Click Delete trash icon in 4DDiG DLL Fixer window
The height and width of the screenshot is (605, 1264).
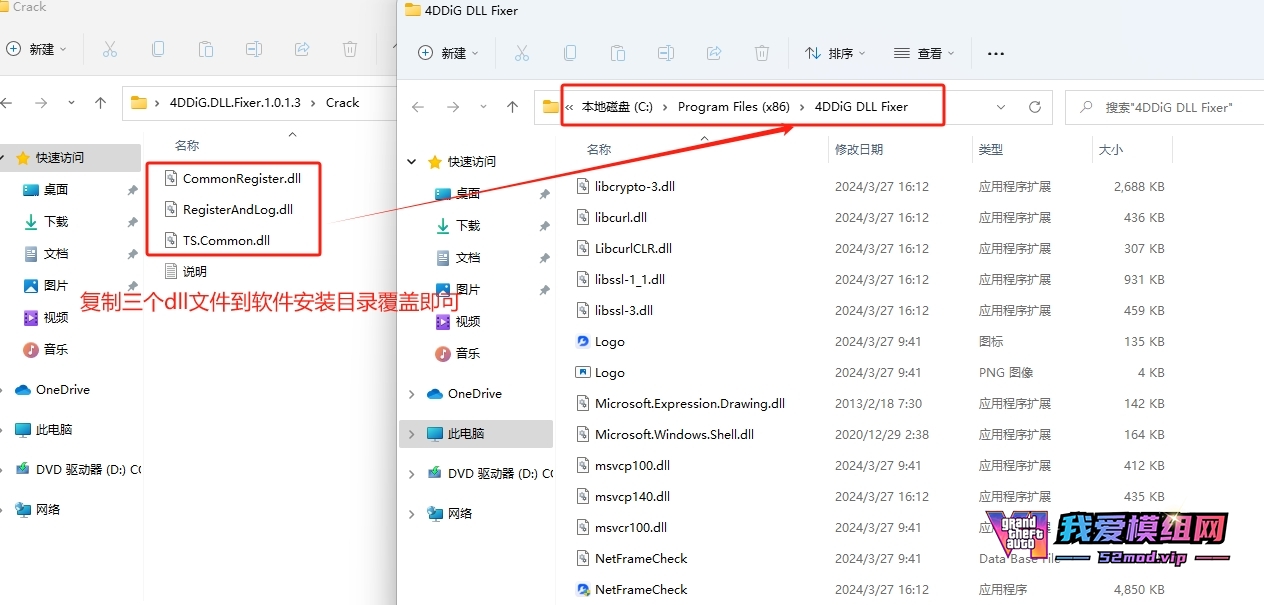(761, 53)
